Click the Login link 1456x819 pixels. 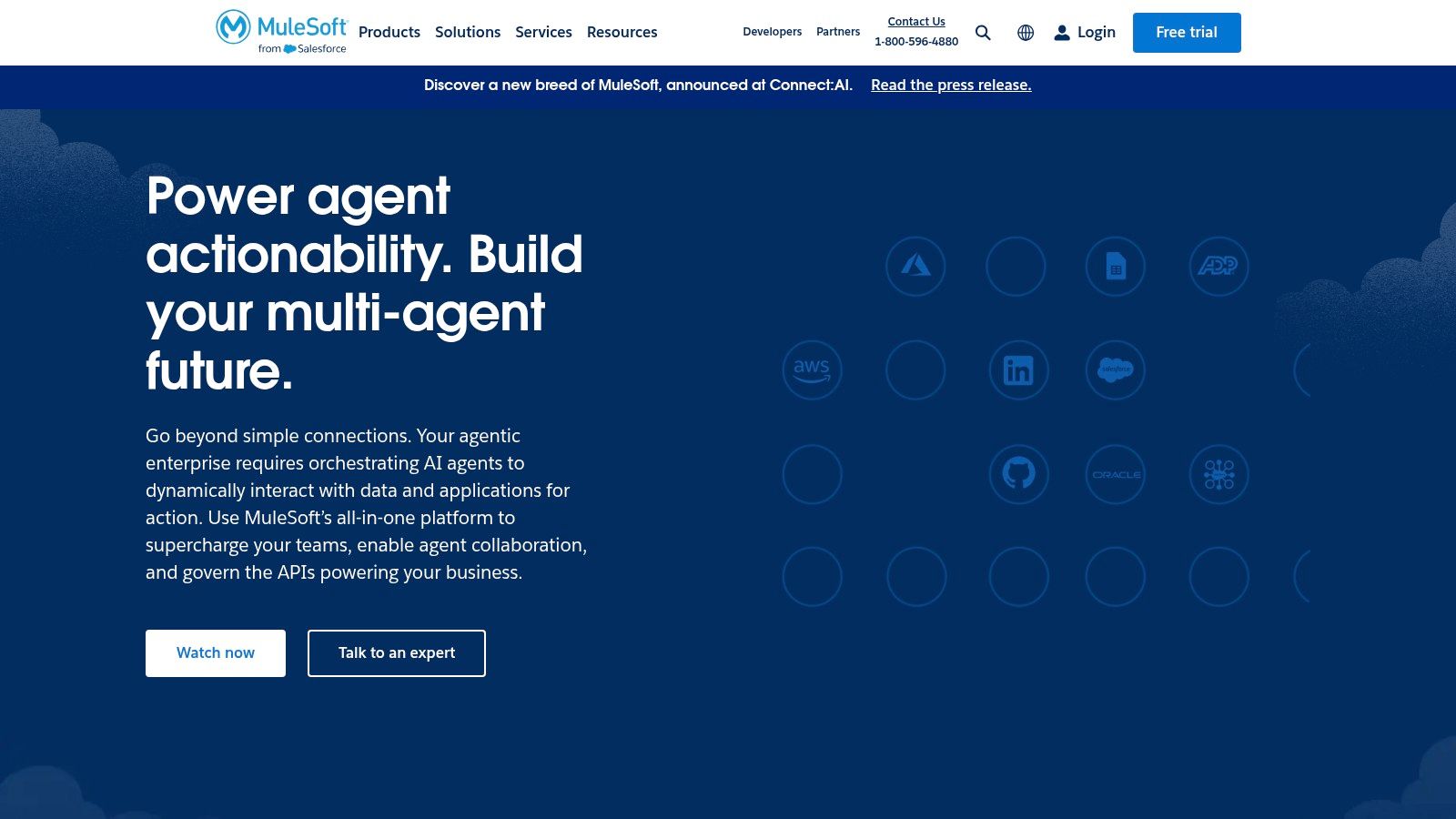pos(1085,33)
